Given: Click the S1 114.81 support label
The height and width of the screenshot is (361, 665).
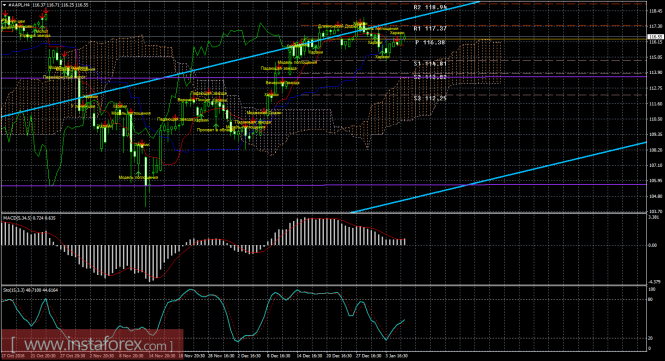Looking at the screenshot, I should 430,64.
